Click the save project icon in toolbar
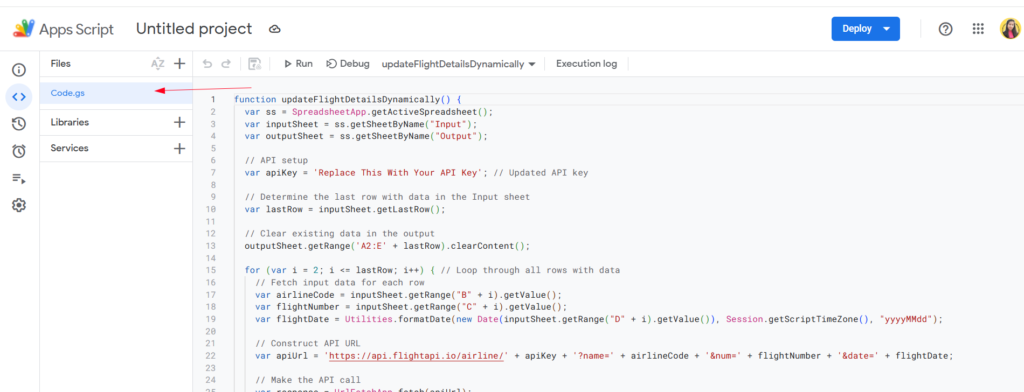This screenshot has height=392, width=1024. point(255,64)
